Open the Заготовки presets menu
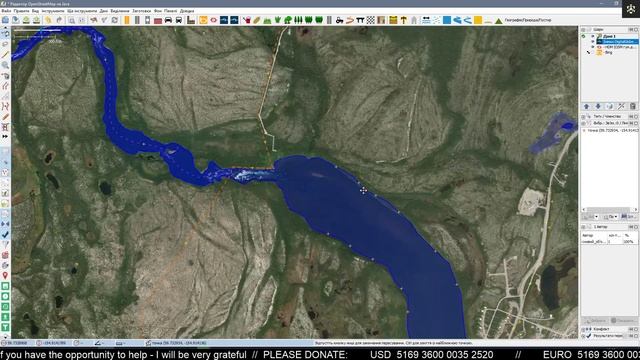 [141, 11]
